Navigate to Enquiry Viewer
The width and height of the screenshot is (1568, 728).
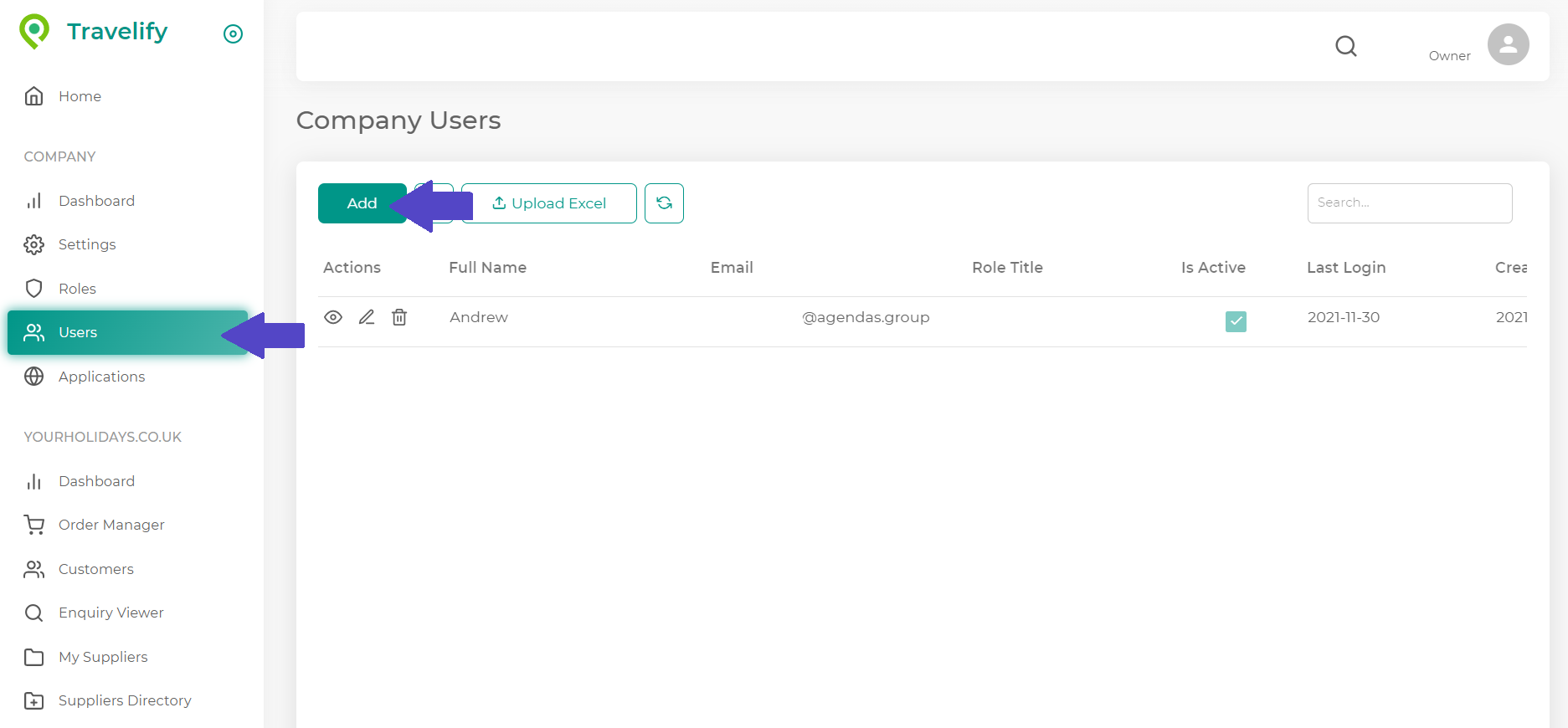(x=111, y=613)
